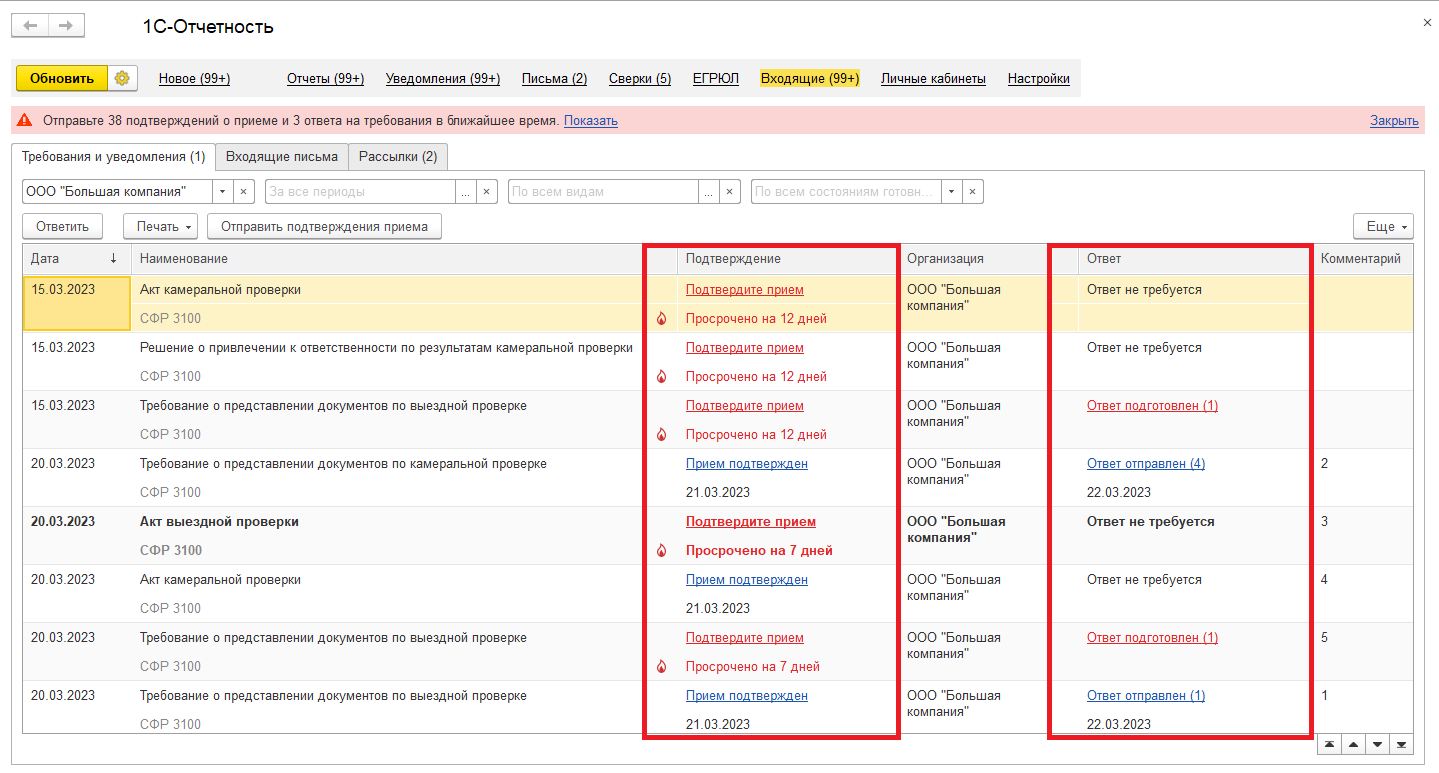This screenshot has height=773, width=1439.
Task: Switch to Входящие письма tab
Action: tap(282, 157)
